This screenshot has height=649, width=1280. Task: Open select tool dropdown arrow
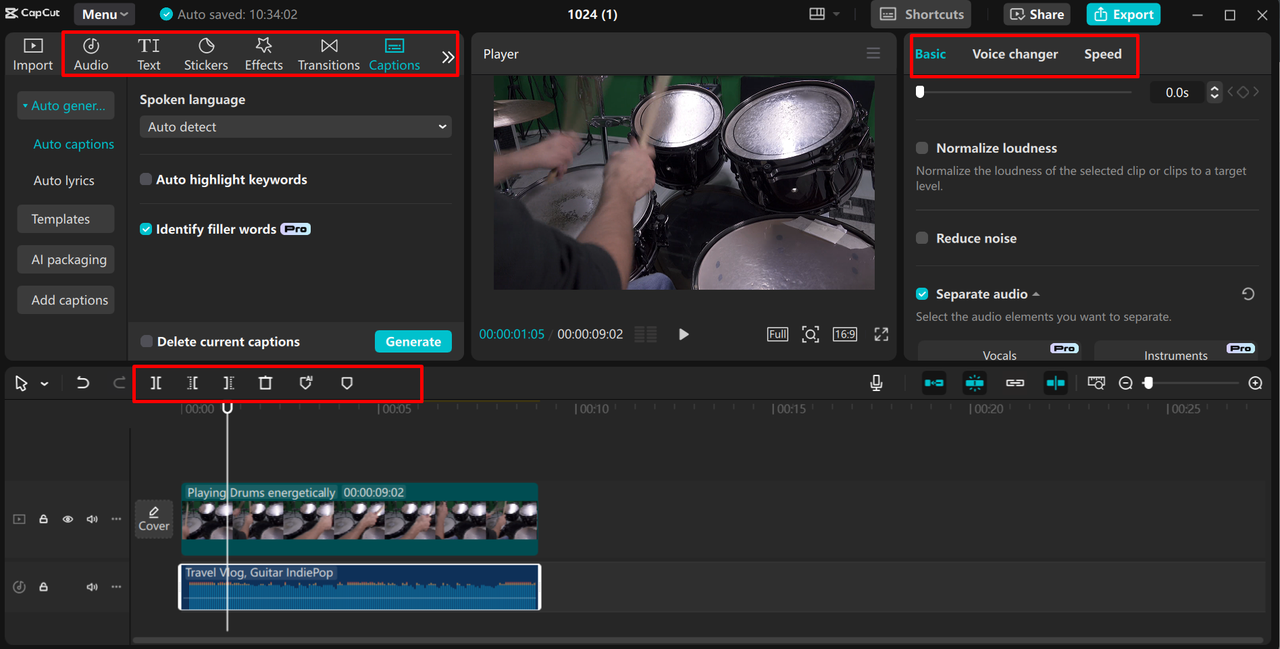(44, 384)
